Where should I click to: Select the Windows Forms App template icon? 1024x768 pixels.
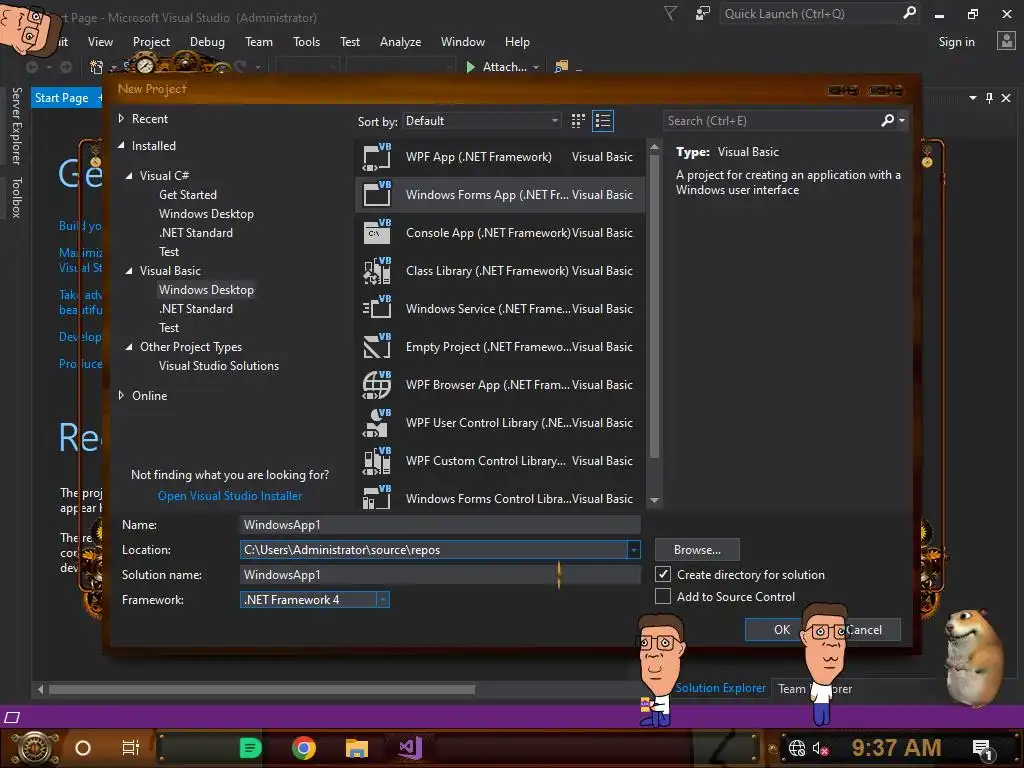click(x=377, y=195)
